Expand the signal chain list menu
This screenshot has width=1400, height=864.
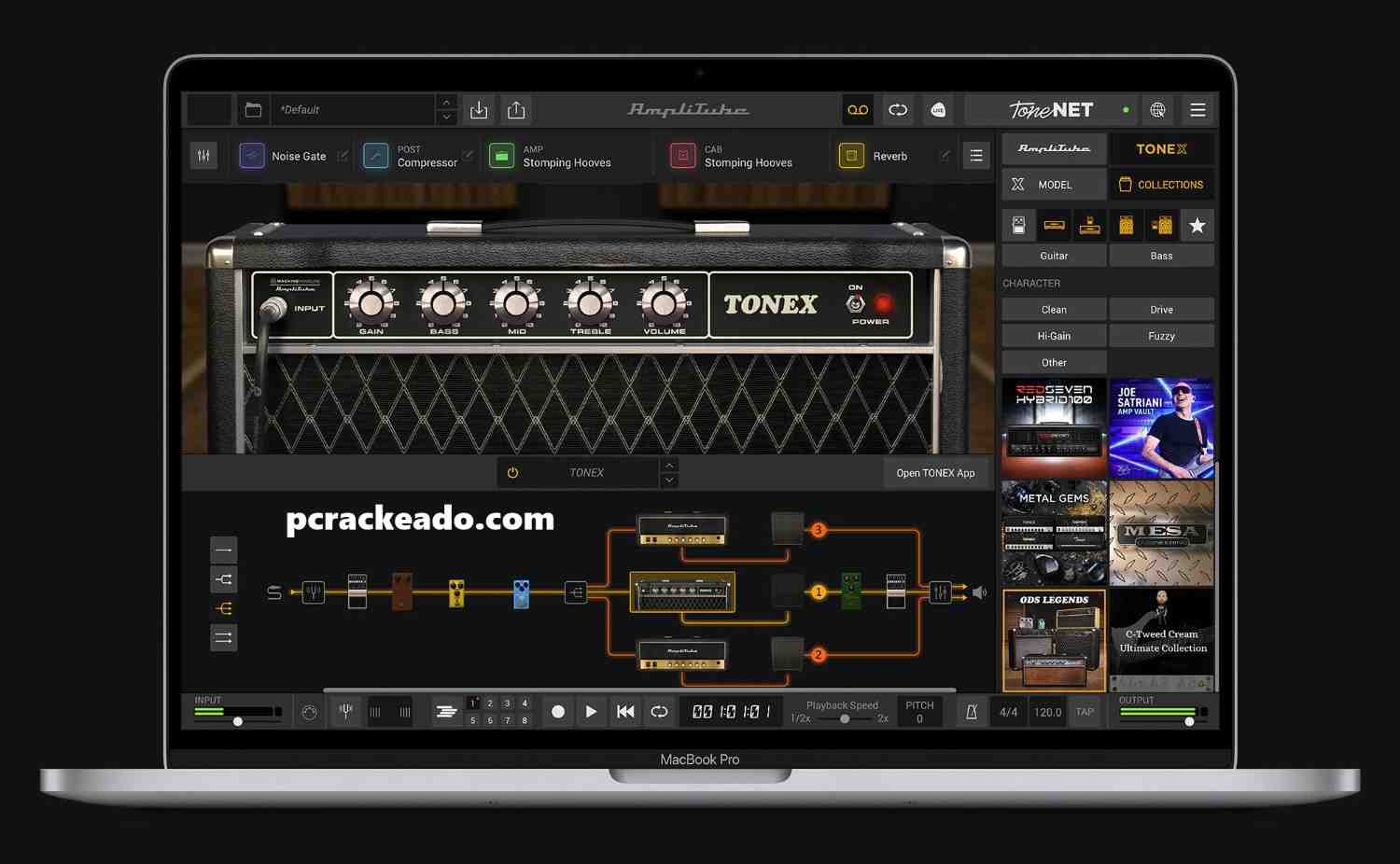tap(975, 156)
